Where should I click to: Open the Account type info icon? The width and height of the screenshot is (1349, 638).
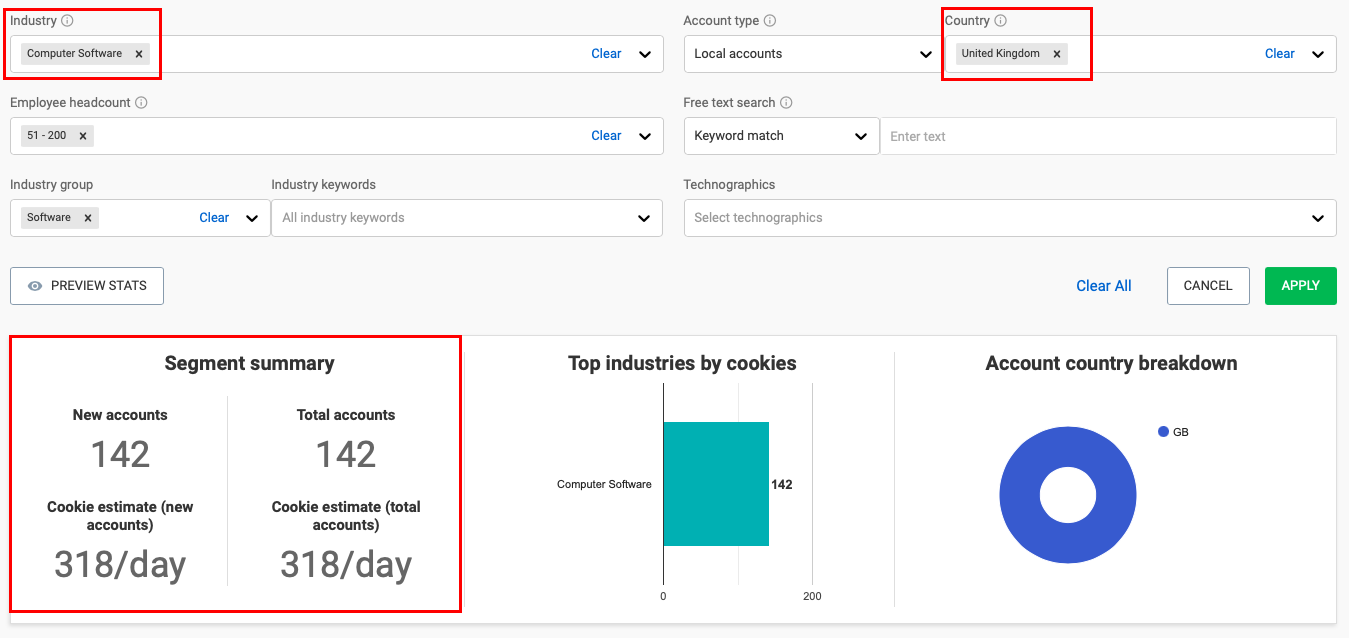[770, 21]
